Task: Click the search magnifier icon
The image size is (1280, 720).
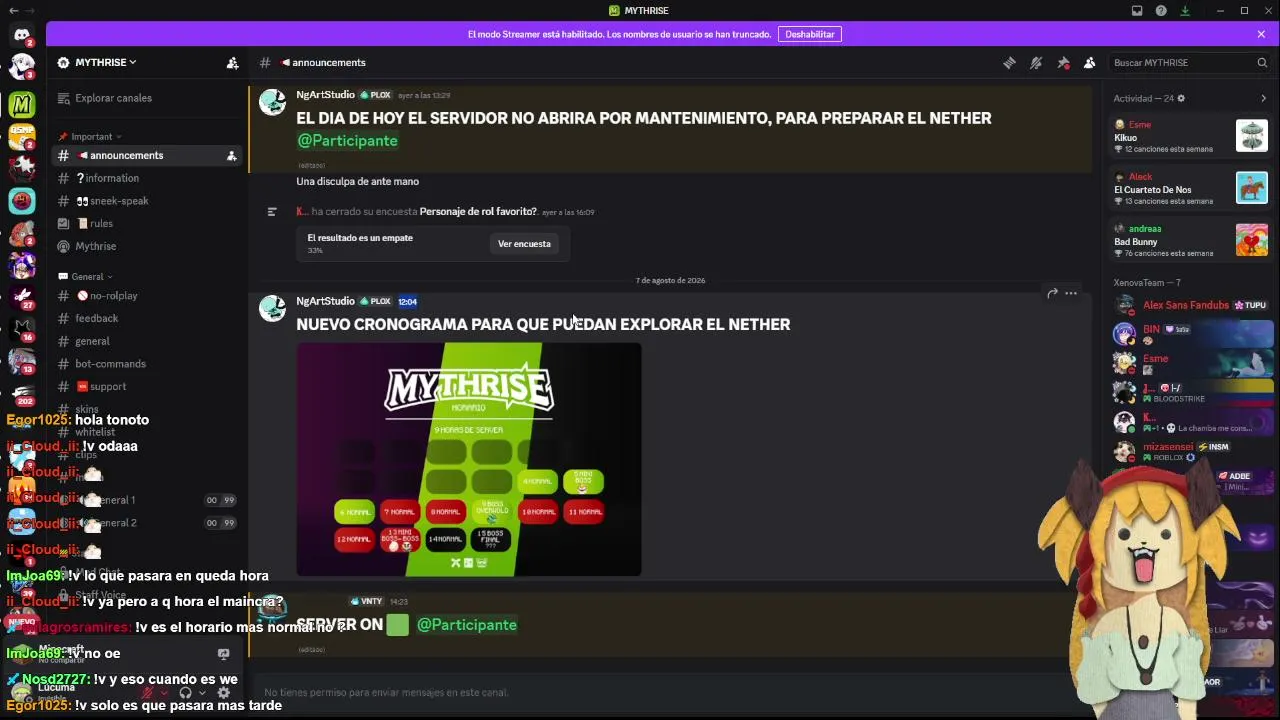Action: click(x=1262, y=63)
